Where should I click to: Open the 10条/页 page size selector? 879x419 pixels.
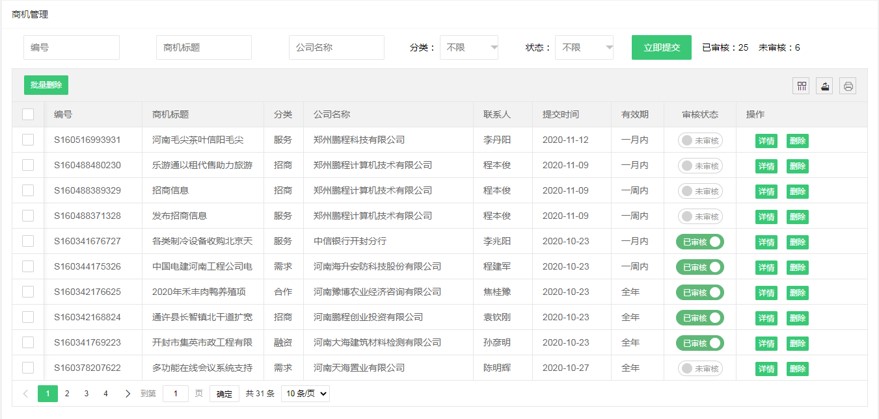click(x=305, y=394)
